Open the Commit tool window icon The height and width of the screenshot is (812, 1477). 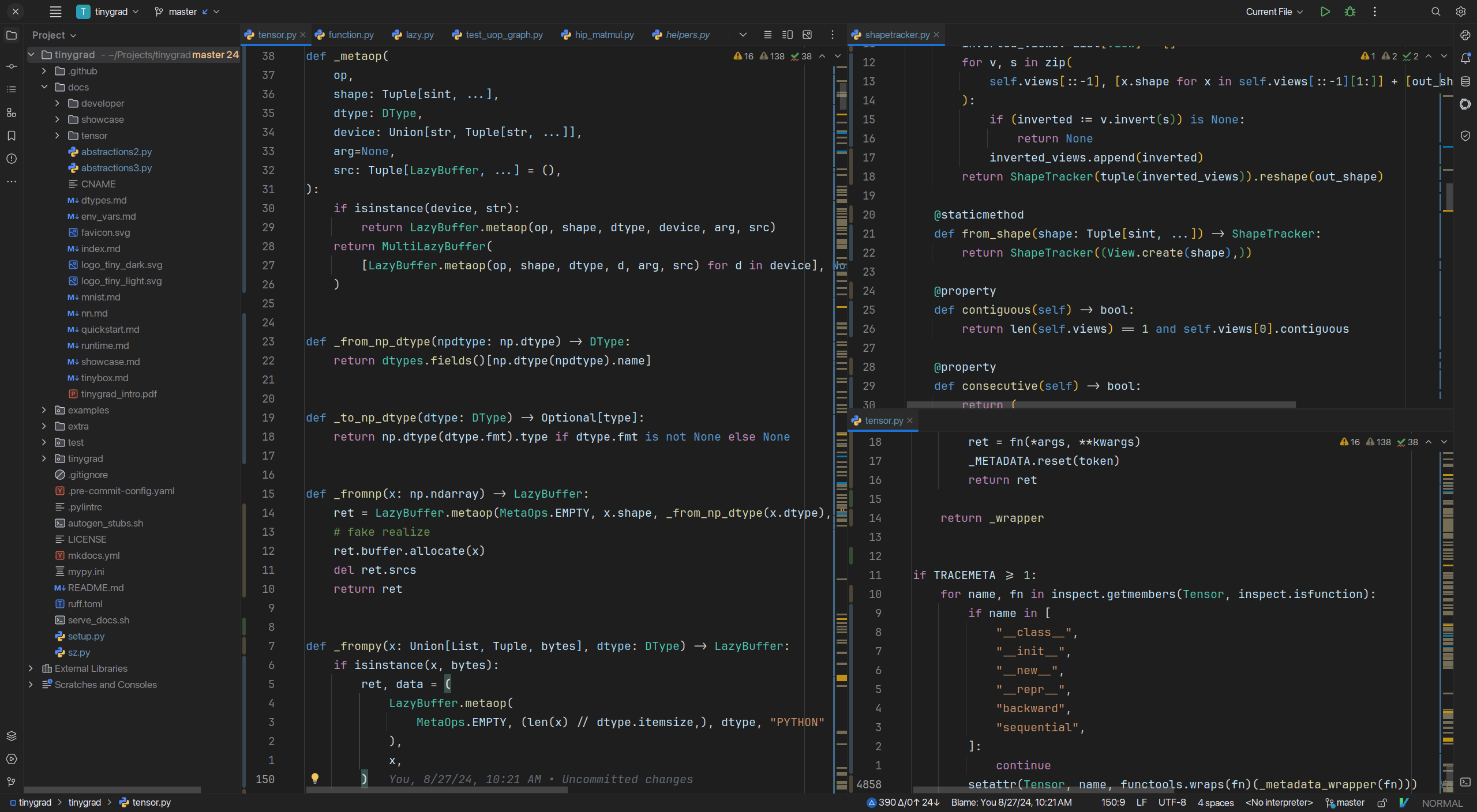tap(12, 66)
